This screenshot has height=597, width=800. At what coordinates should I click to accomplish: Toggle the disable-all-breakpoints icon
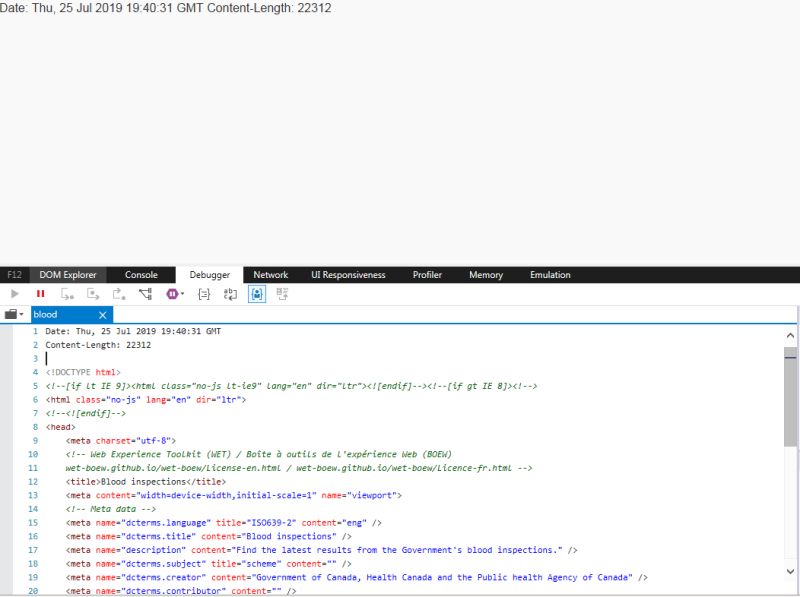tap(280, 293)
